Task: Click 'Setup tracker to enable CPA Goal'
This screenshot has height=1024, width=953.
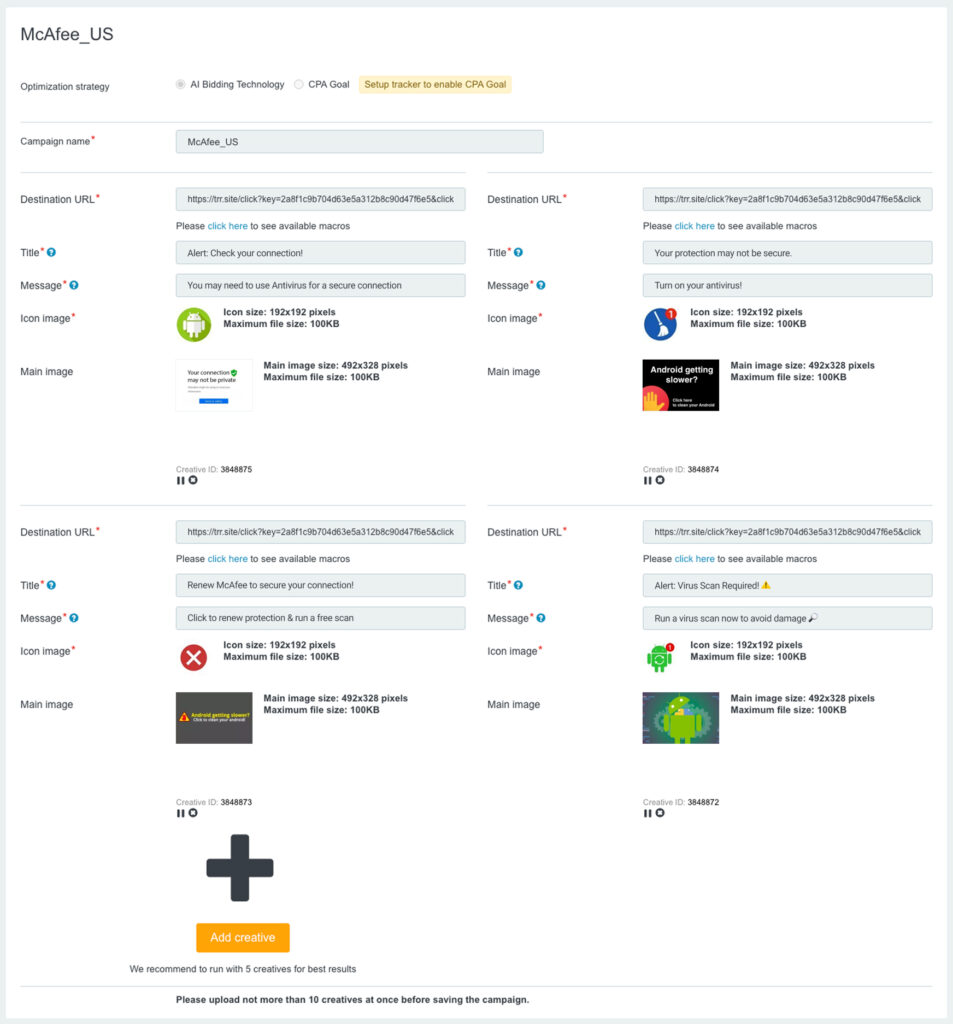Action: pyautogui.click(x=435, y=85)
